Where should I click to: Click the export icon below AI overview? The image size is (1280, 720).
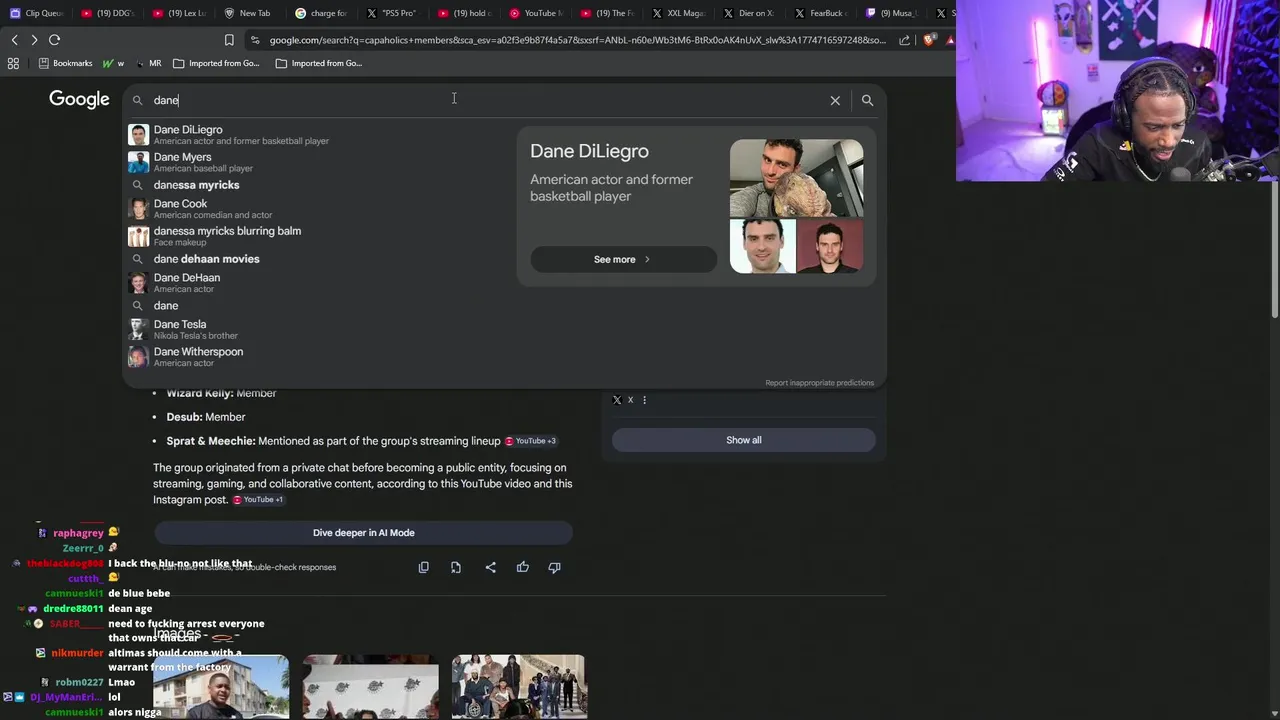click(456, 567)
